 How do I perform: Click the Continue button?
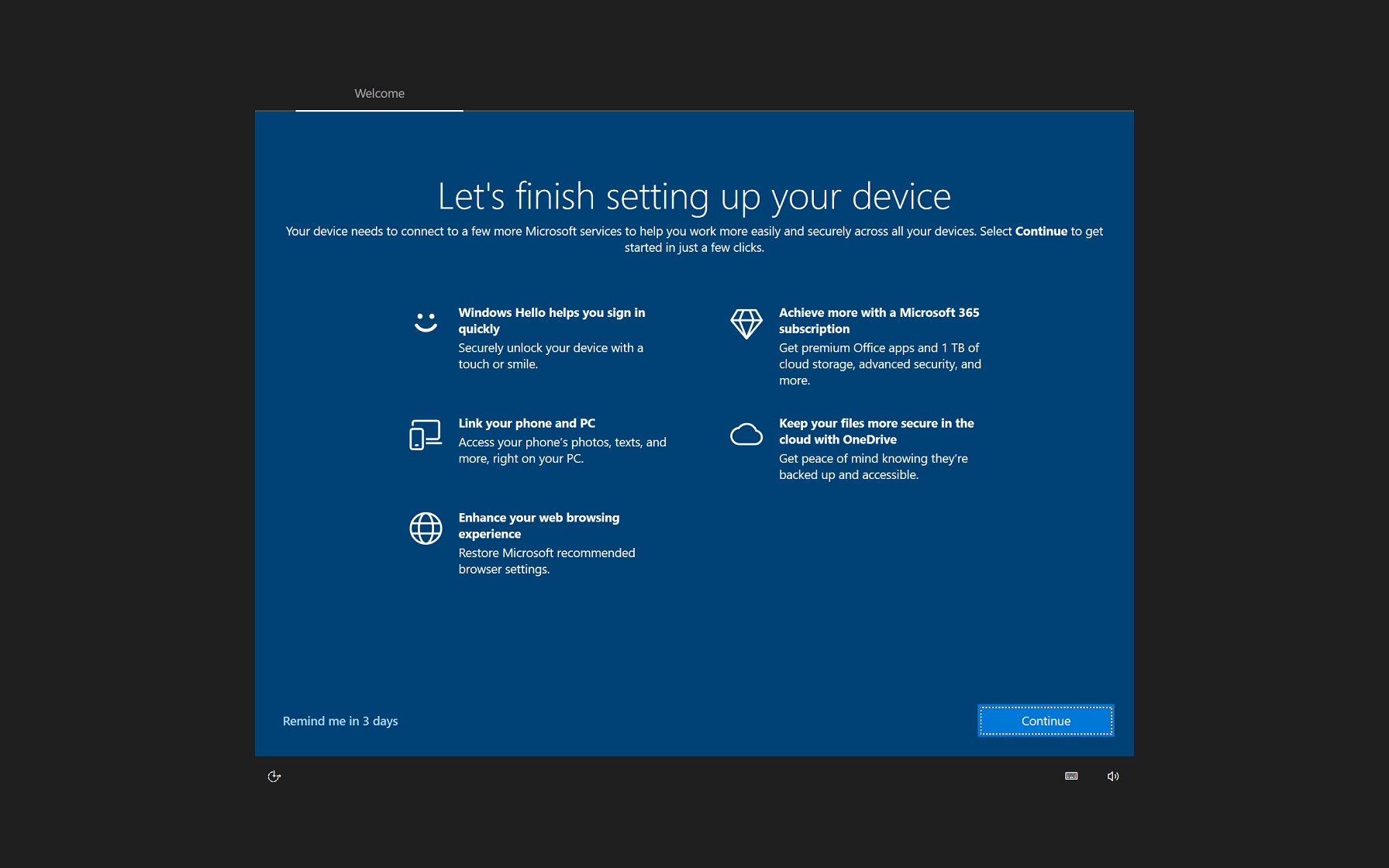tap(1046, 721)
